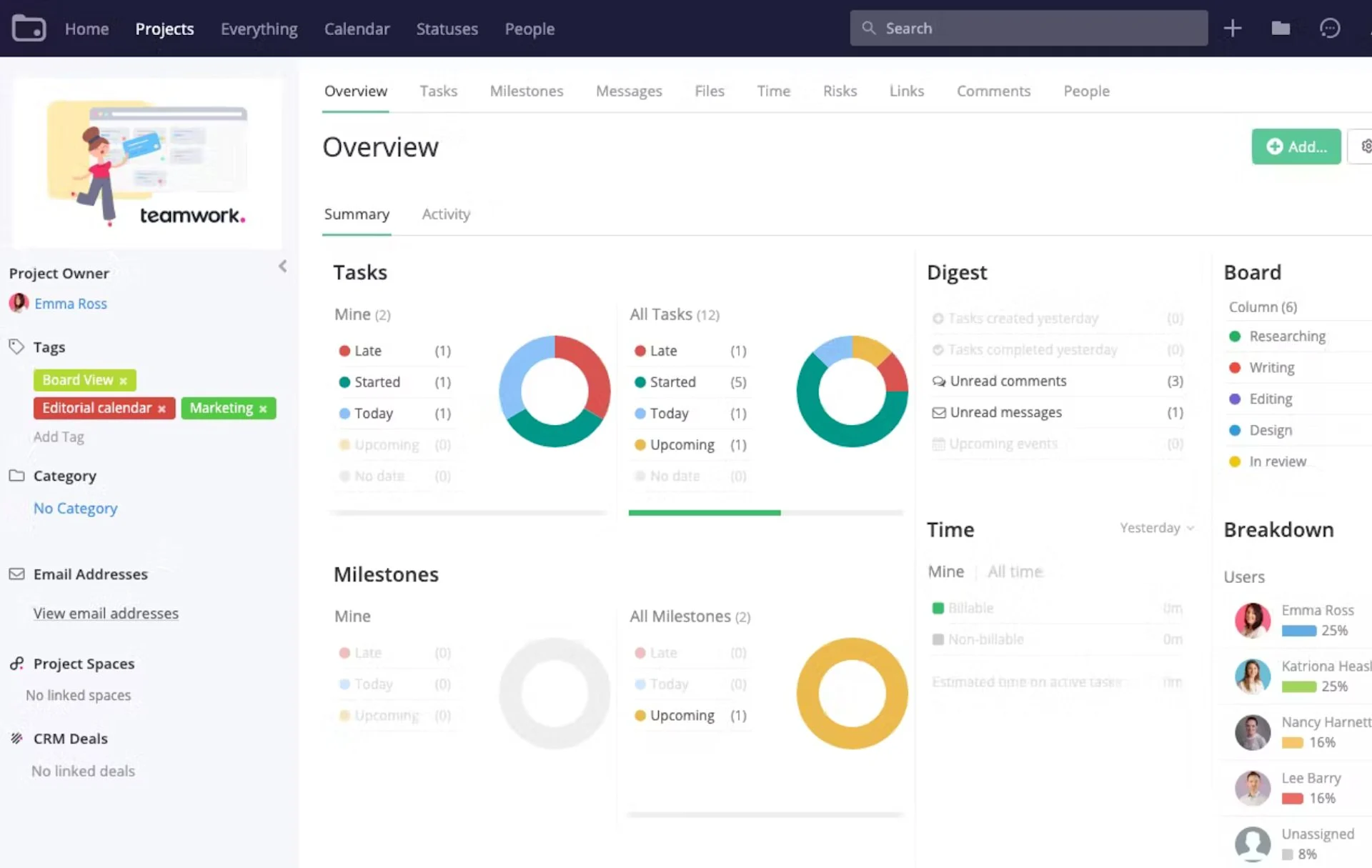The image size is (1372, 868).
Task: Click Emma Ross's 25% progress bar
Action: (1301, 631)
